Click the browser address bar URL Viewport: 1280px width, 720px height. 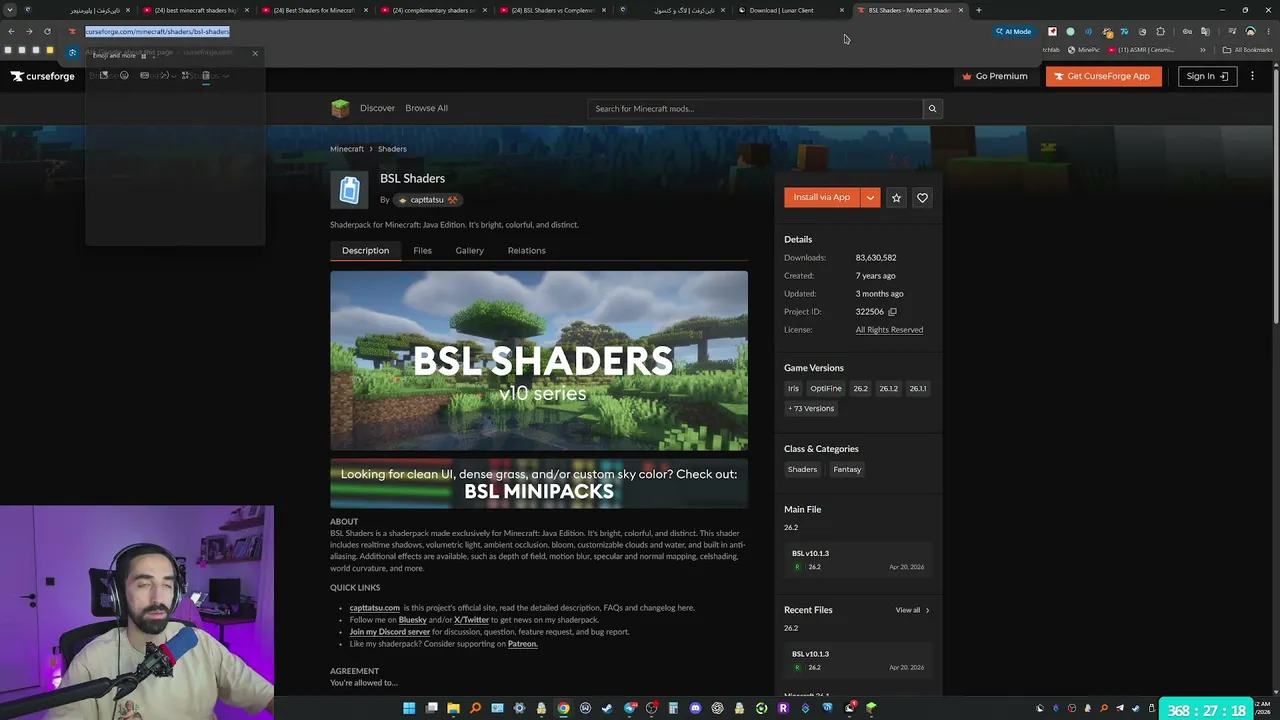[x=157, y=31]
